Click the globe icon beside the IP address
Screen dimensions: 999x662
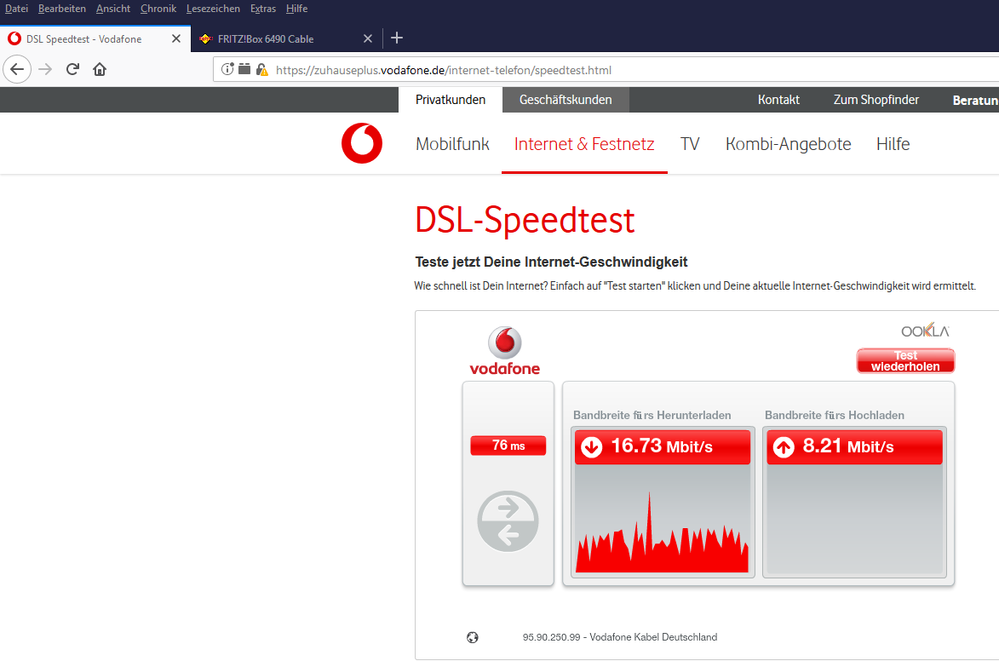coord(472,637)
